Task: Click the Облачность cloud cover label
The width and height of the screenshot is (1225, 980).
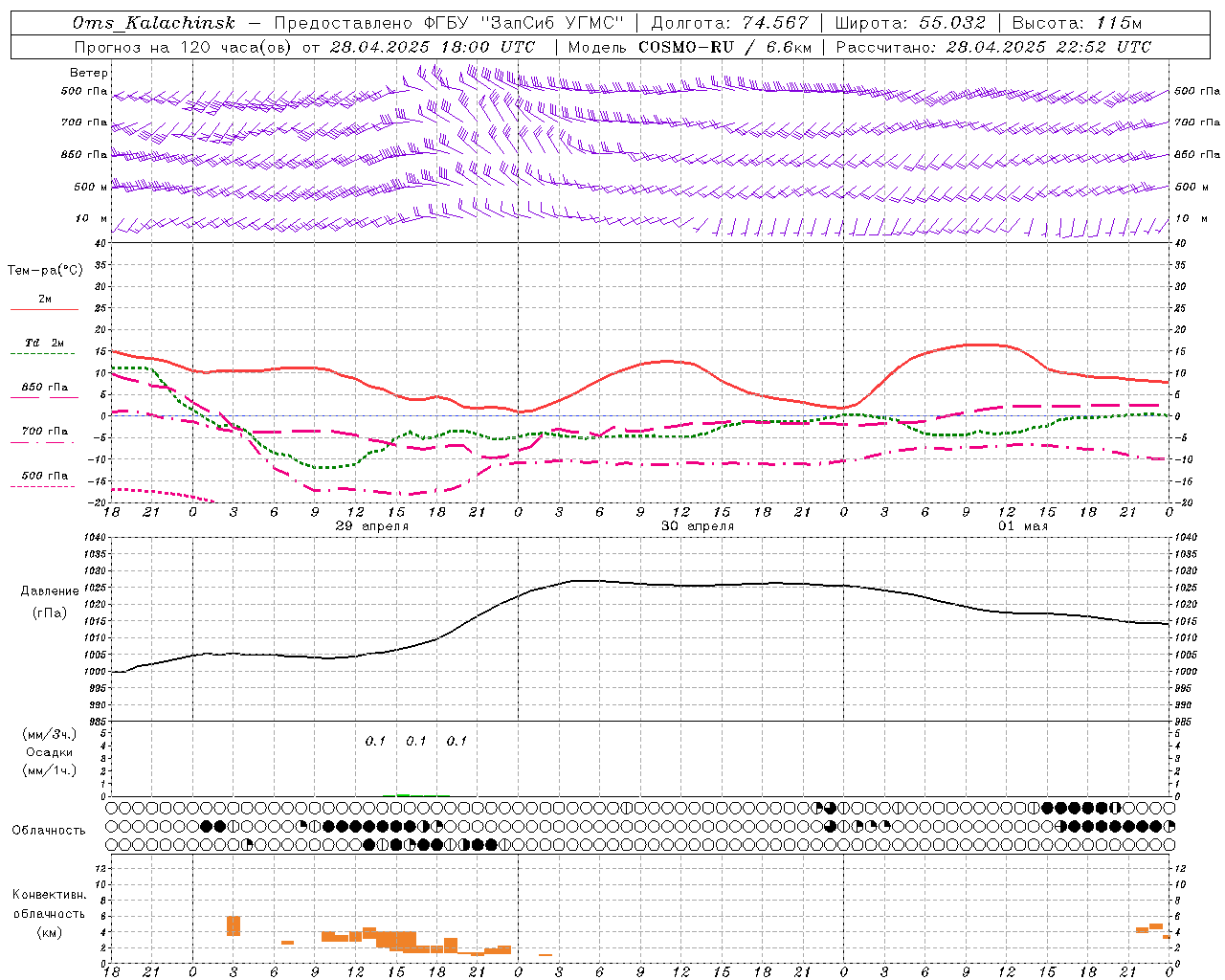Action: pos(49,830)
